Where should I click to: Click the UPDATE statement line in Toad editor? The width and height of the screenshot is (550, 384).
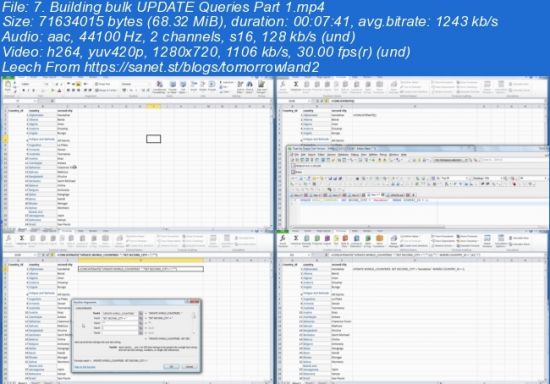pos(364,200)
